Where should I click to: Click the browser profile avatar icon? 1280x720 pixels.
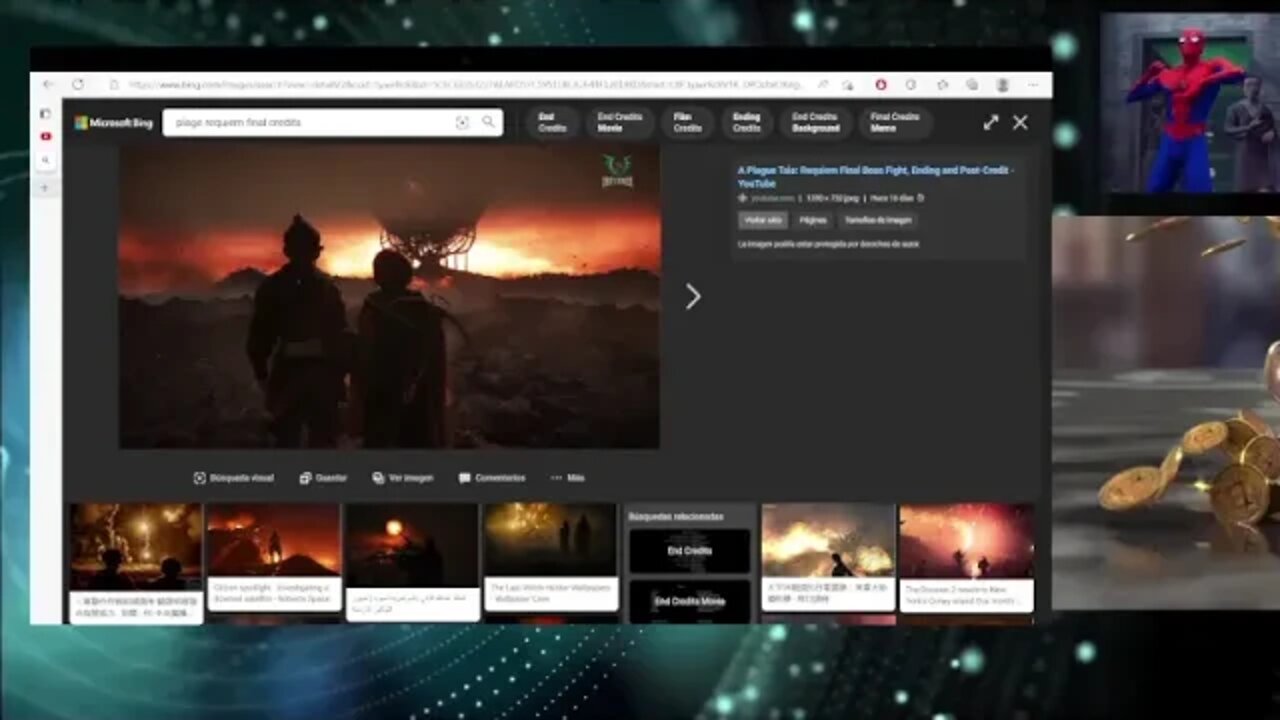click(1003, 85)
